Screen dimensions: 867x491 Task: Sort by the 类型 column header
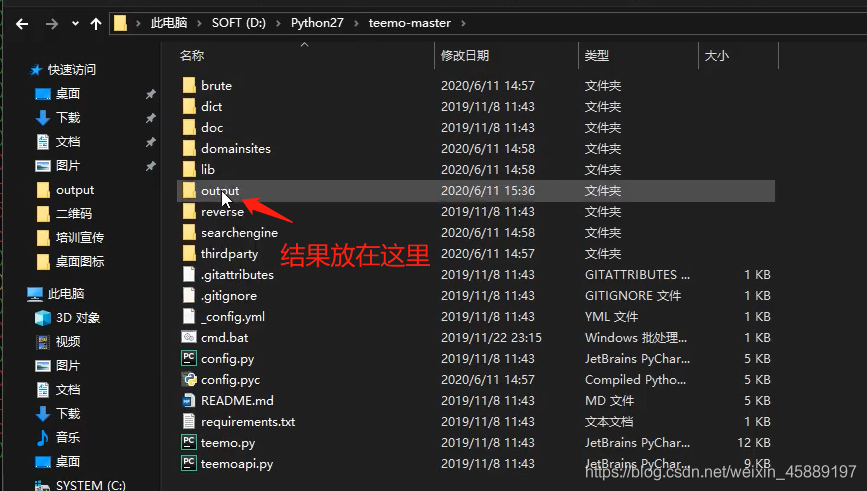(x=597, y=55)
